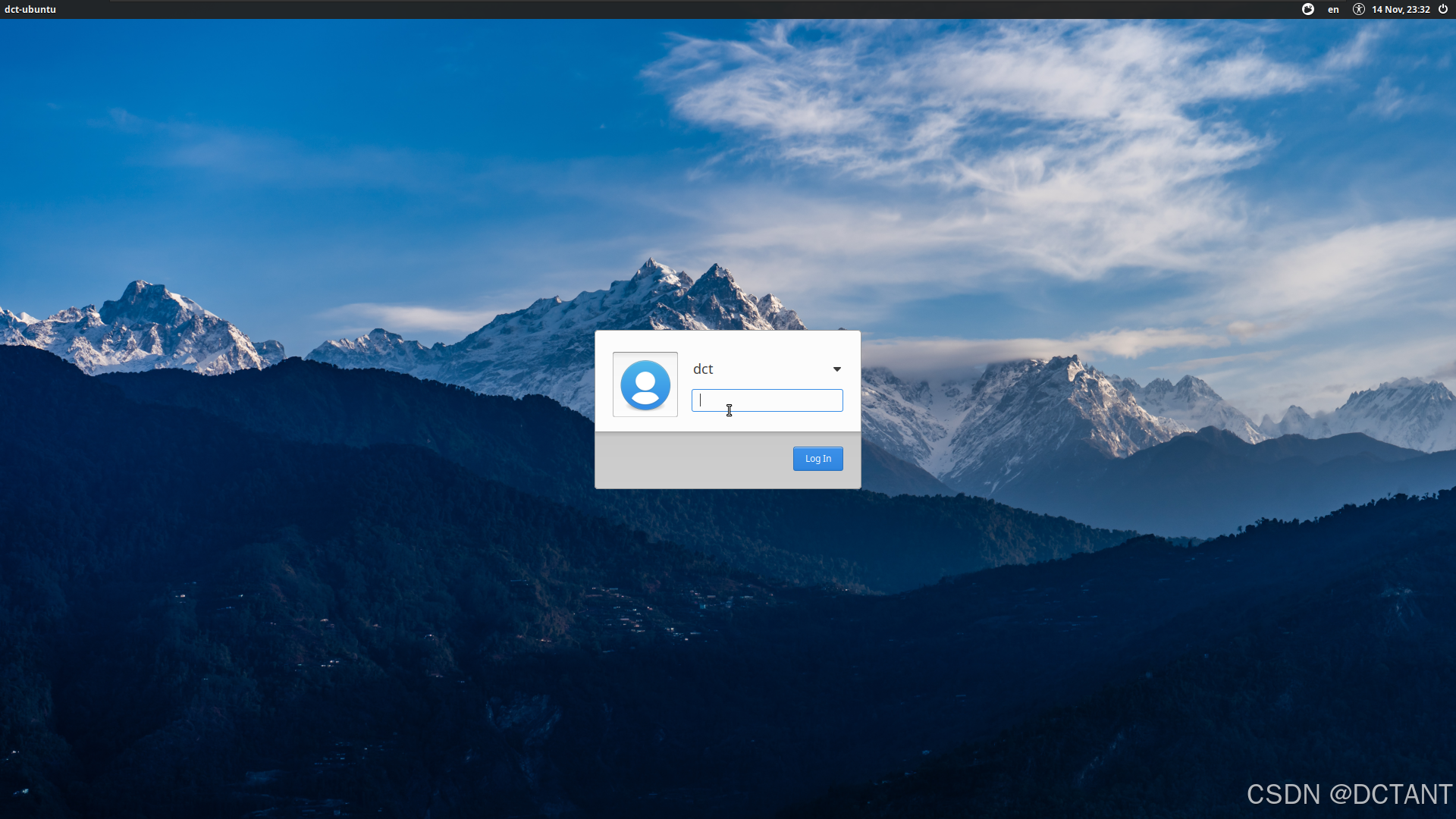Open the 'en' keyboard layout menu
Screen dimensions: 1456x819
pos(1333,10)
